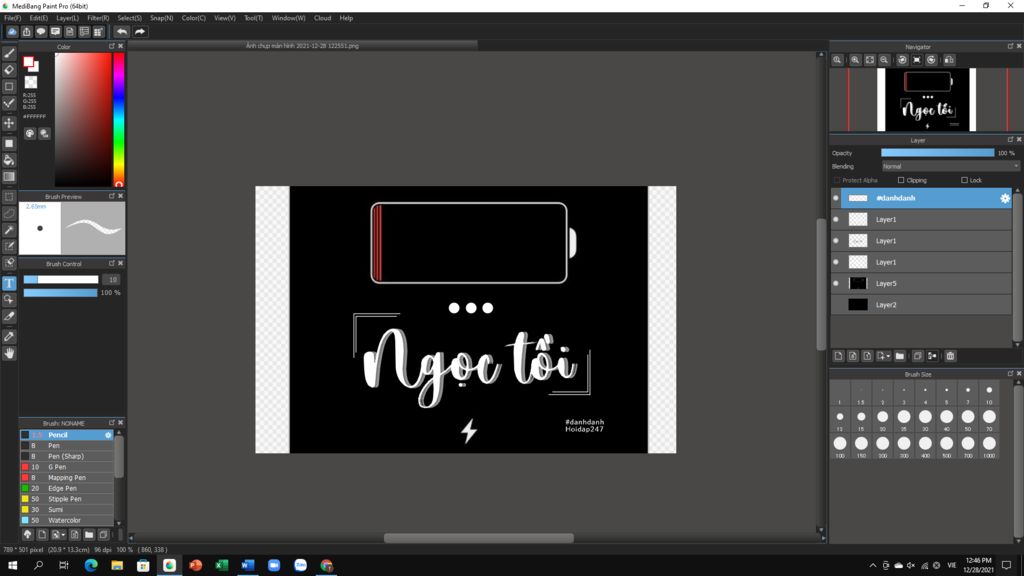The width and height of the screenshot is (1024, 576).
Task: Create a layer folder
Action: [x=900, y=356]
